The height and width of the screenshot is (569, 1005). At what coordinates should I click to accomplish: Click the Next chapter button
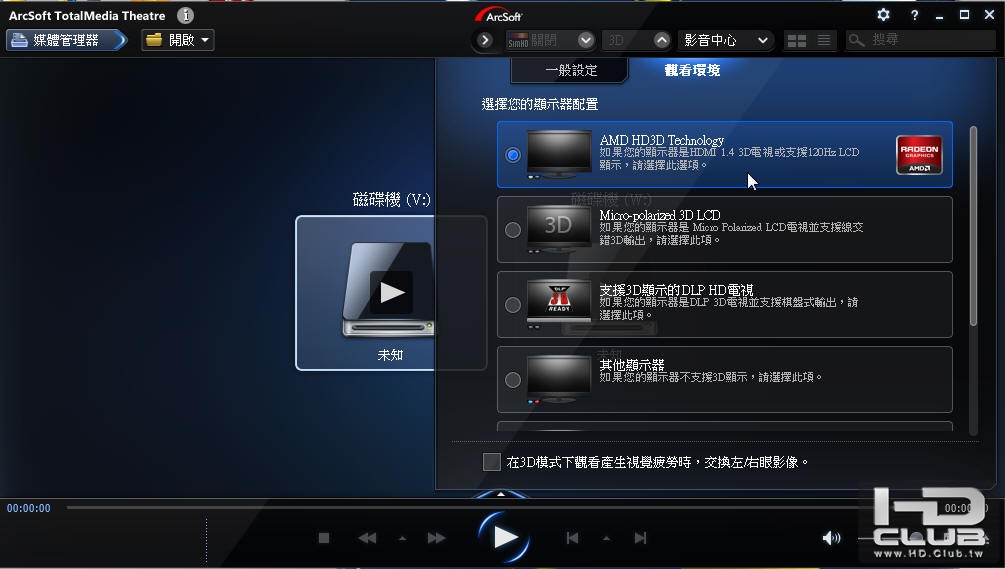point(640,538)
